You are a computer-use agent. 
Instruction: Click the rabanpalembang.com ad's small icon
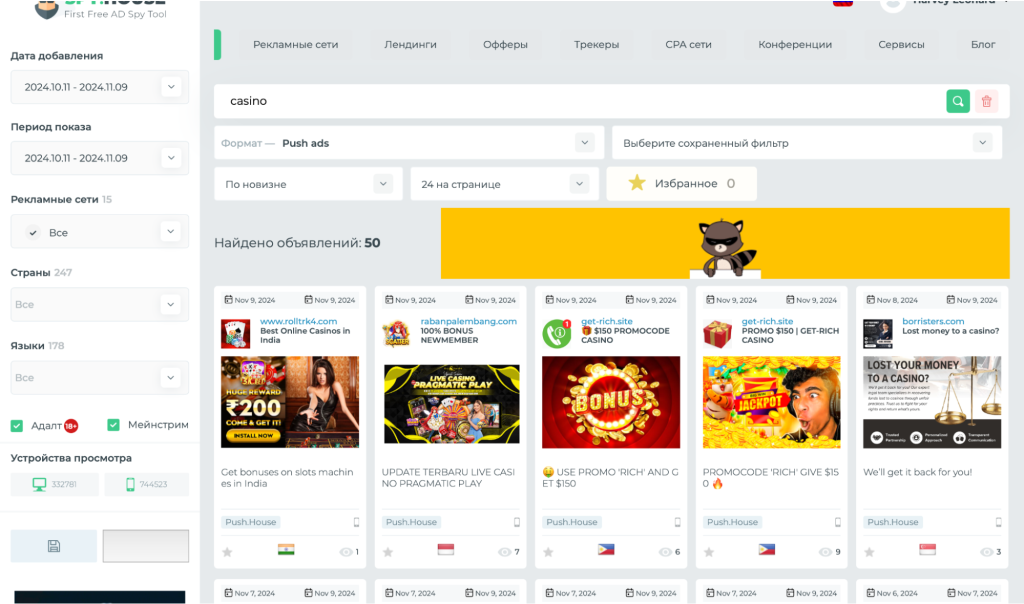click(x=396, y=333)
